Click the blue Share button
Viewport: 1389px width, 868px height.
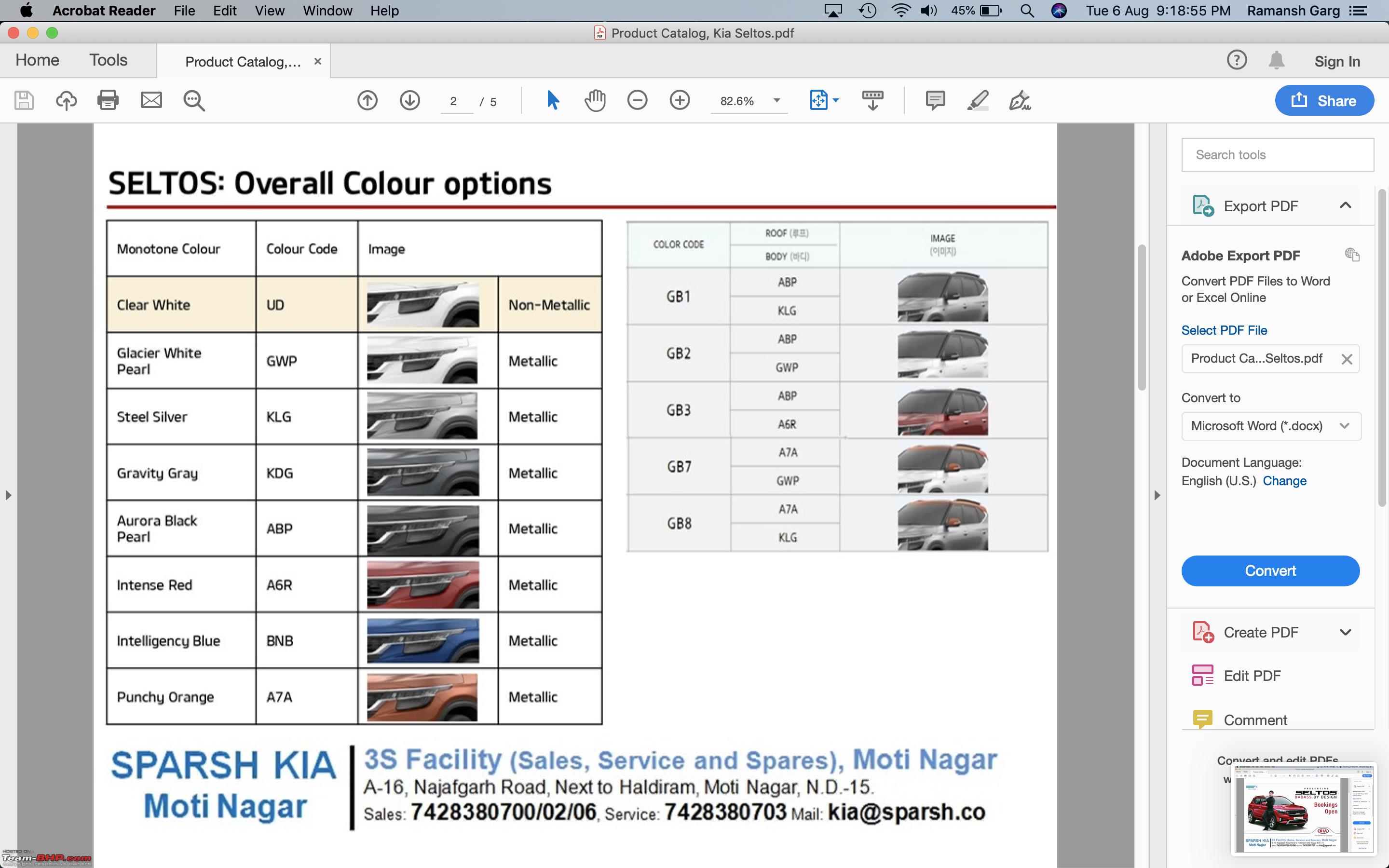tap(1324, 100)
